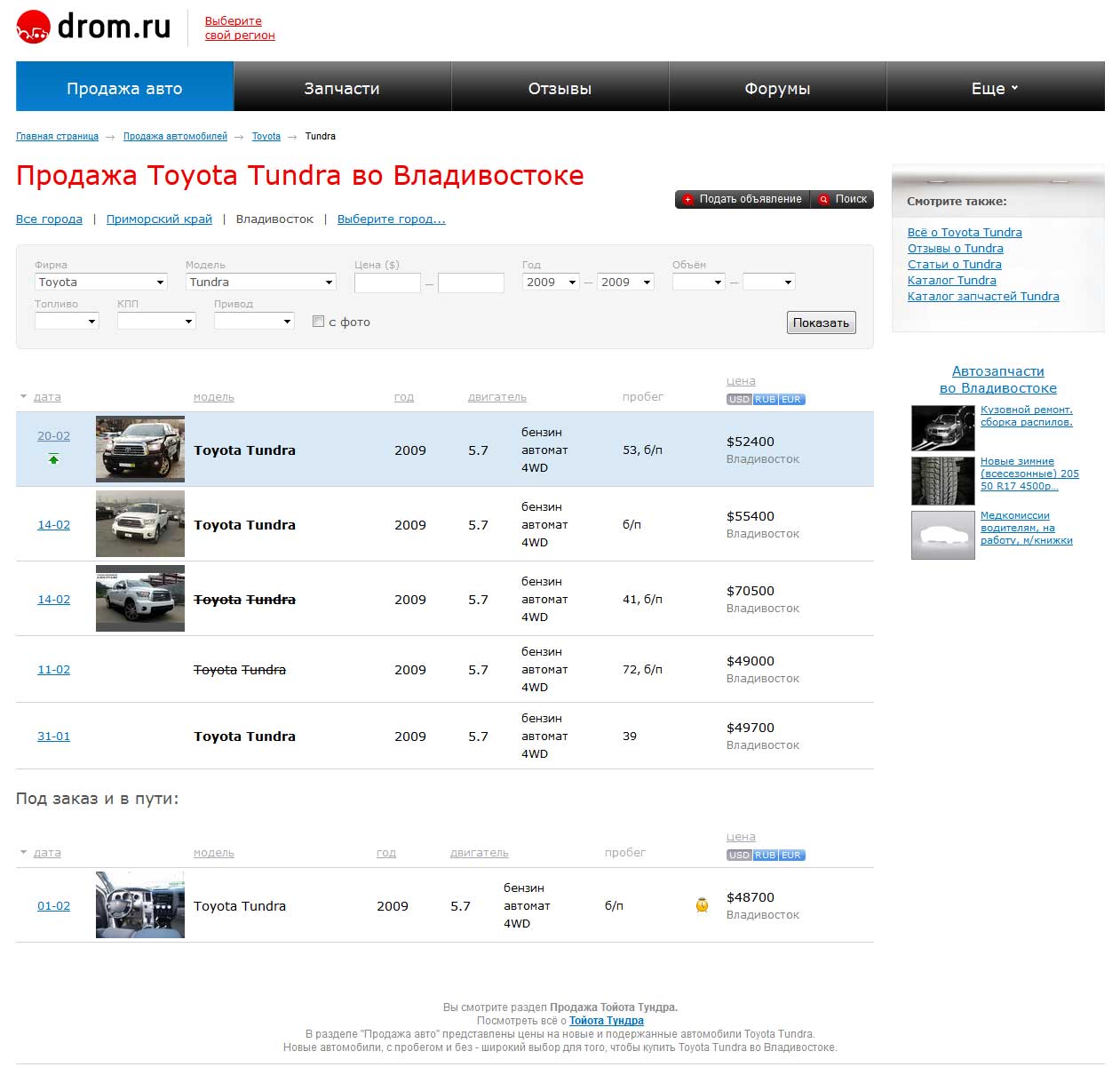Click the winter tires ad thumbnail
The image size is (1120, 1067).
943,481
